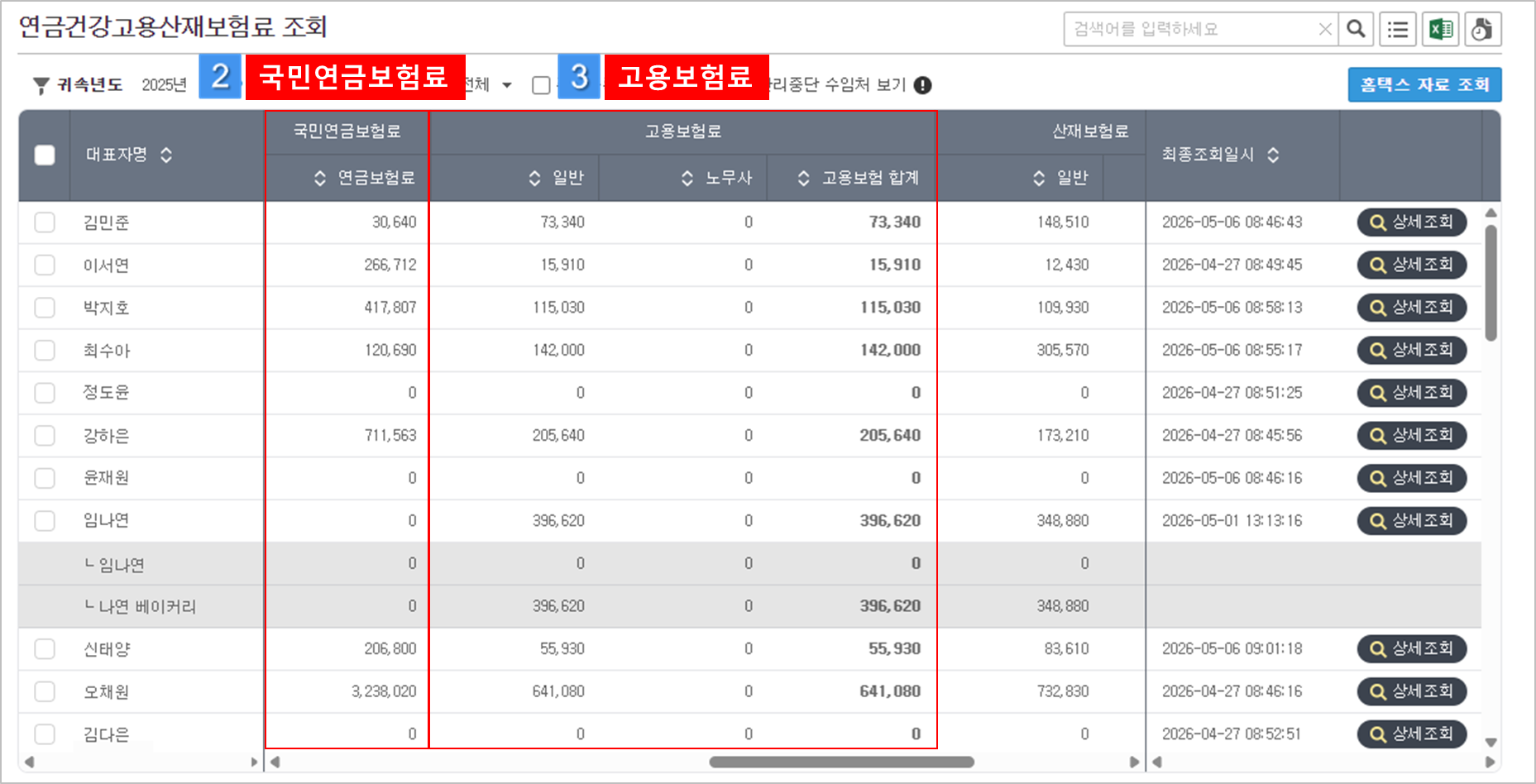The height and width of the screenshot is (784, 1536).
Task: Click the exclamation info icon
Action: click(923, 85)
